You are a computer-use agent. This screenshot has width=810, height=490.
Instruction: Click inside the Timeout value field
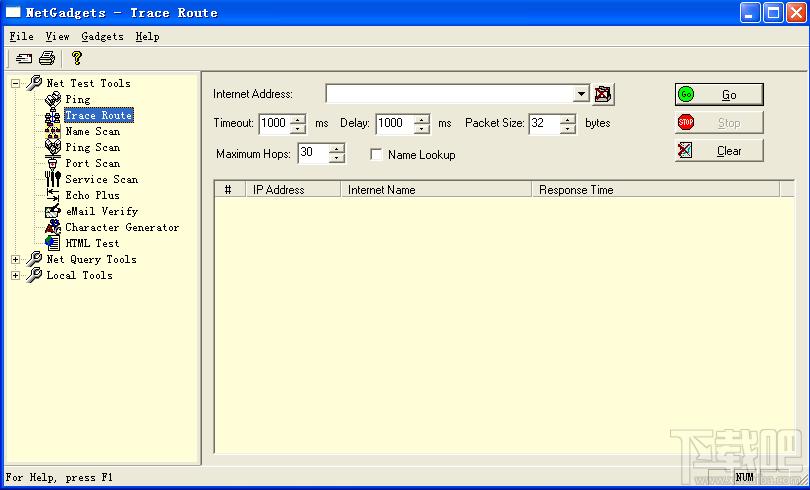275,123
